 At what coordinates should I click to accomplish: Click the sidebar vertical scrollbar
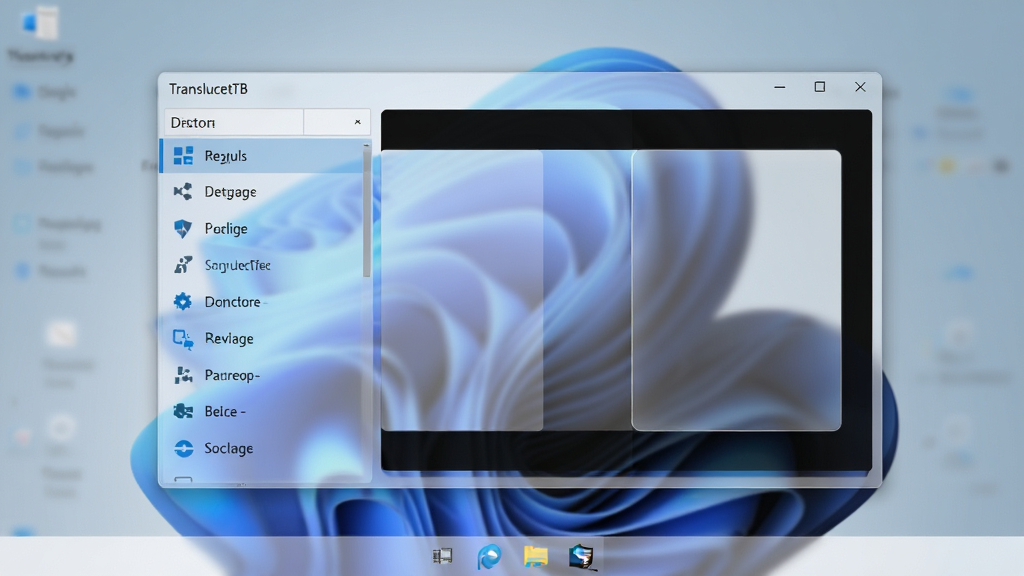pyautogui.click(x=366, y=212)
